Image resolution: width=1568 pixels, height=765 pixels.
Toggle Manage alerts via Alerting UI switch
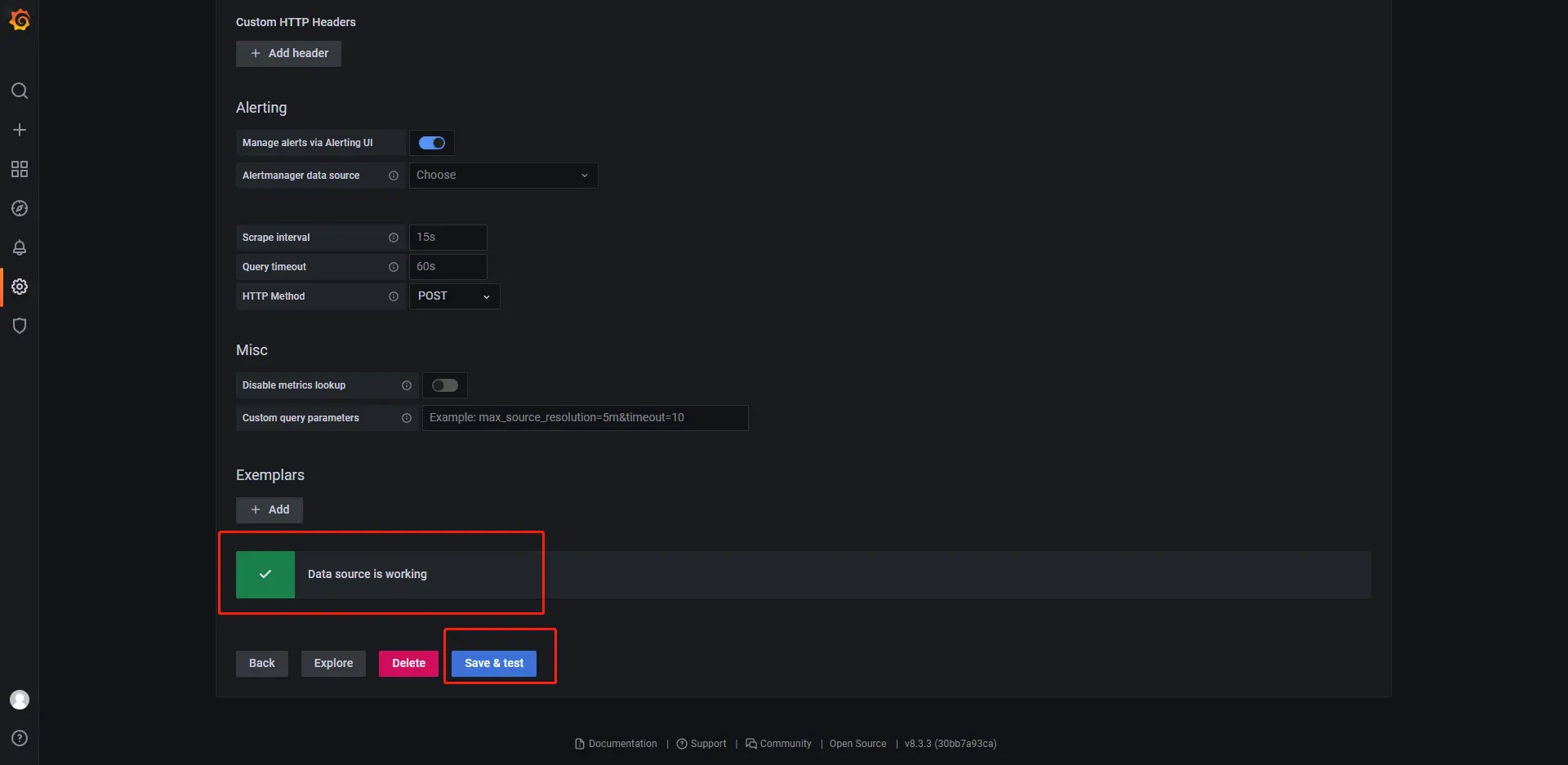[432, 143]
